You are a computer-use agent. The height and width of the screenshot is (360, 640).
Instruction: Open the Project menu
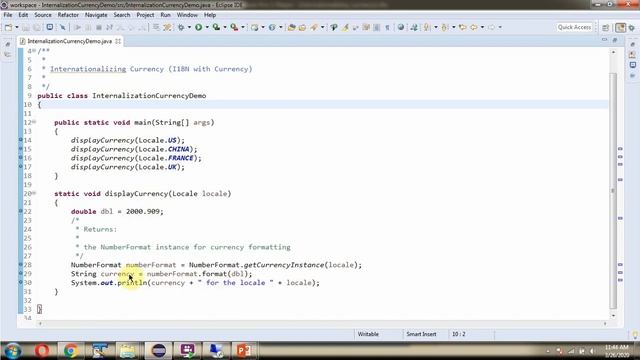(145, 15)
